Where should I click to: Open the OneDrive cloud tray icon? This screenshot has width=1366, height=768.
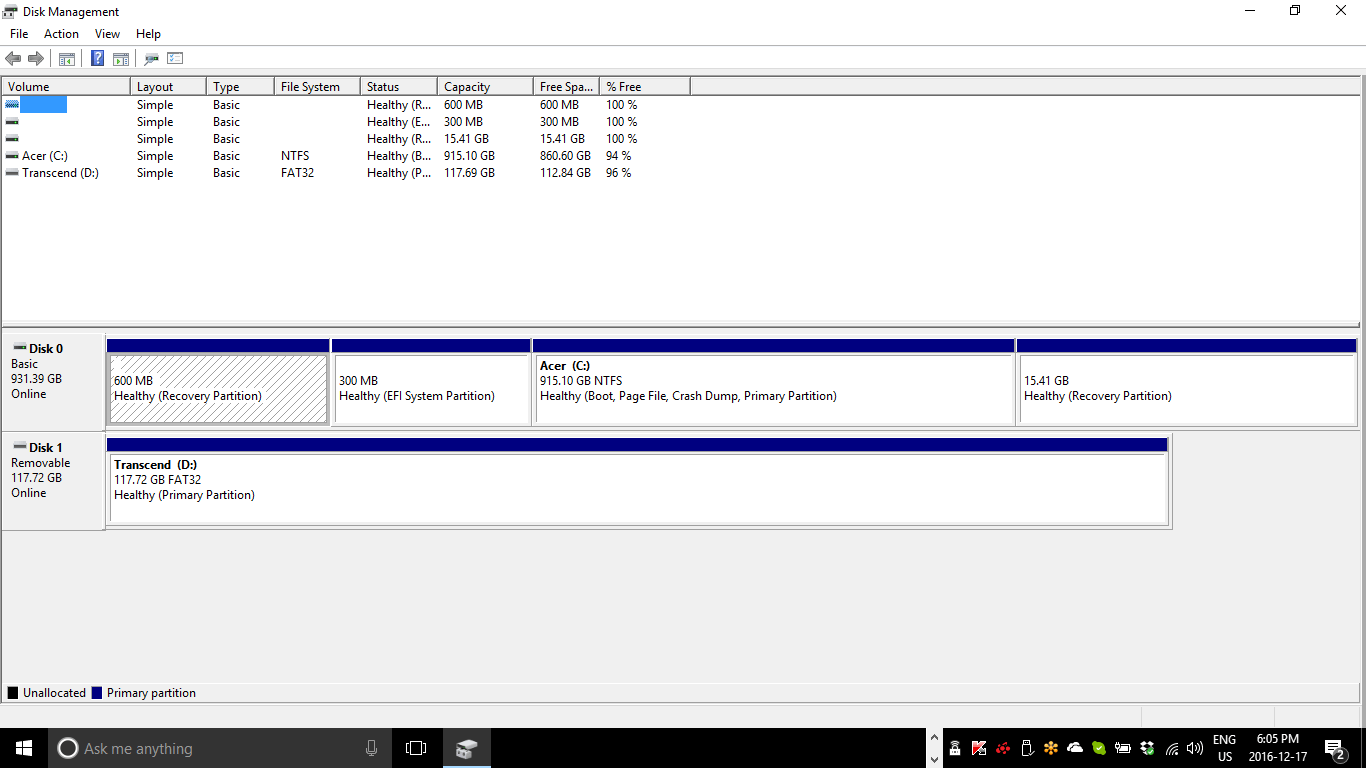click(1075, 748)
